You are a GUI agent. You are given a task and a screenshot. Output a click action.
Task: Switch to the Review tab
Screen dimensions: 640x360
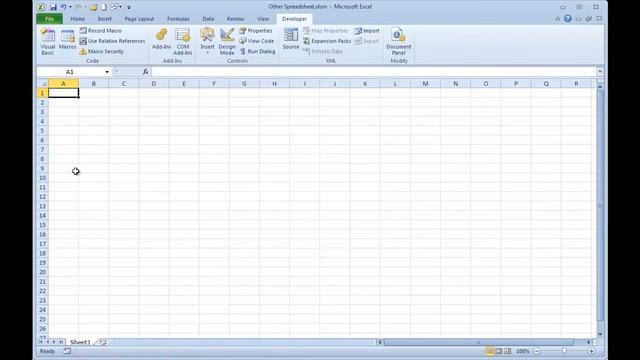click(235, 19)
